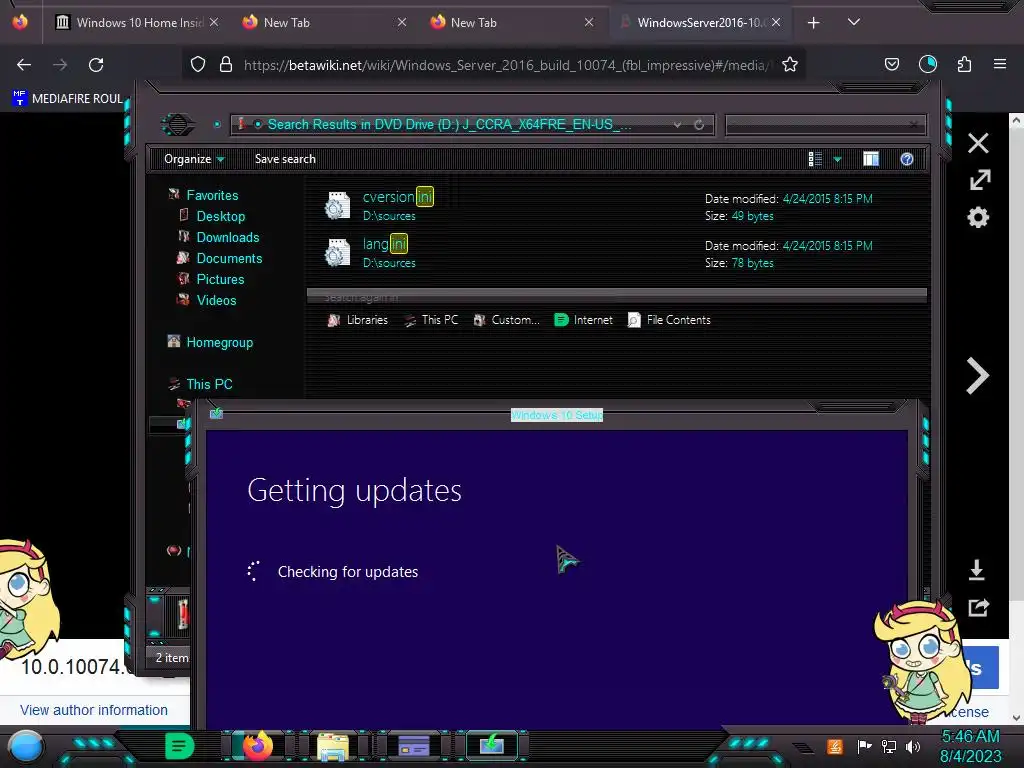The width and height of the screenshot is (1024, 768).
Task: Search again in Libraries
Action: 357,320
